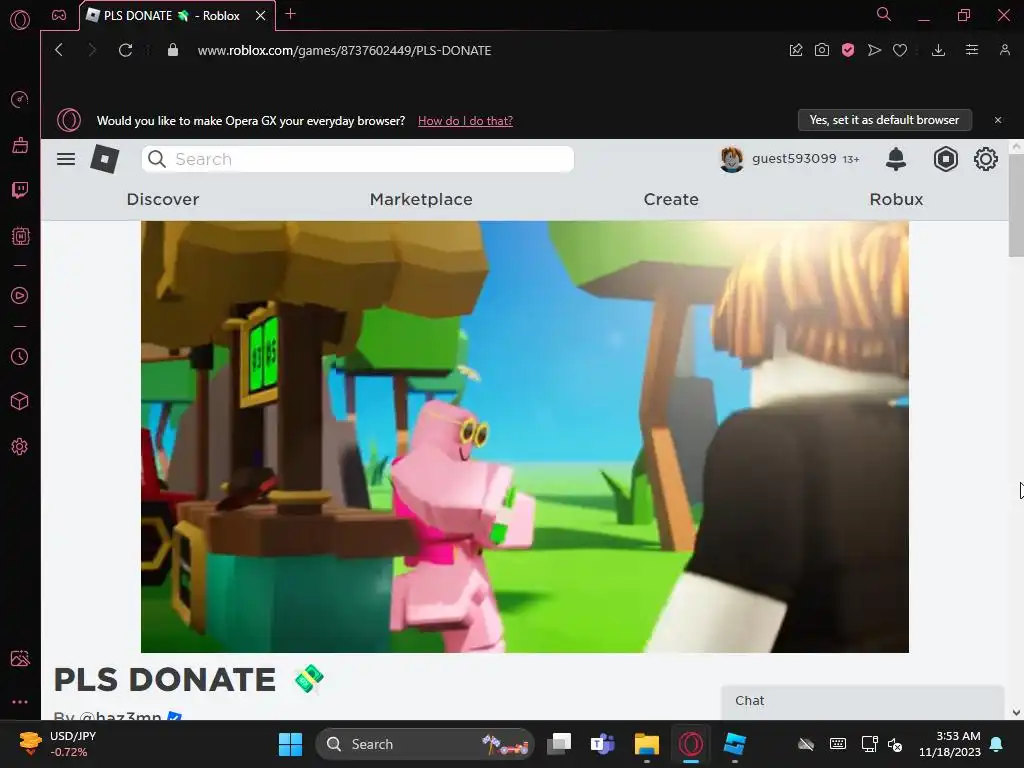1024x768 pixels.
Task: Open History clock icon in sidebar
Action: coord(20,357)
